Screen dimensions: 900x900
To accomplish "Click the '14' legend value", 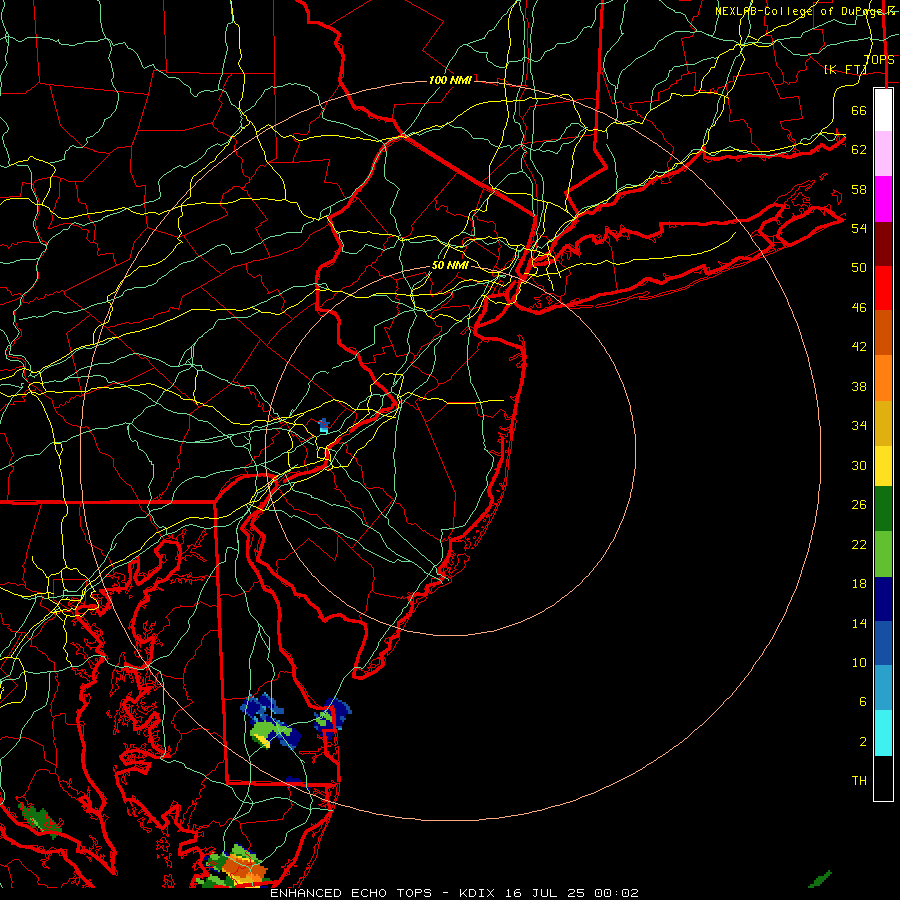I will pos(859,623).
